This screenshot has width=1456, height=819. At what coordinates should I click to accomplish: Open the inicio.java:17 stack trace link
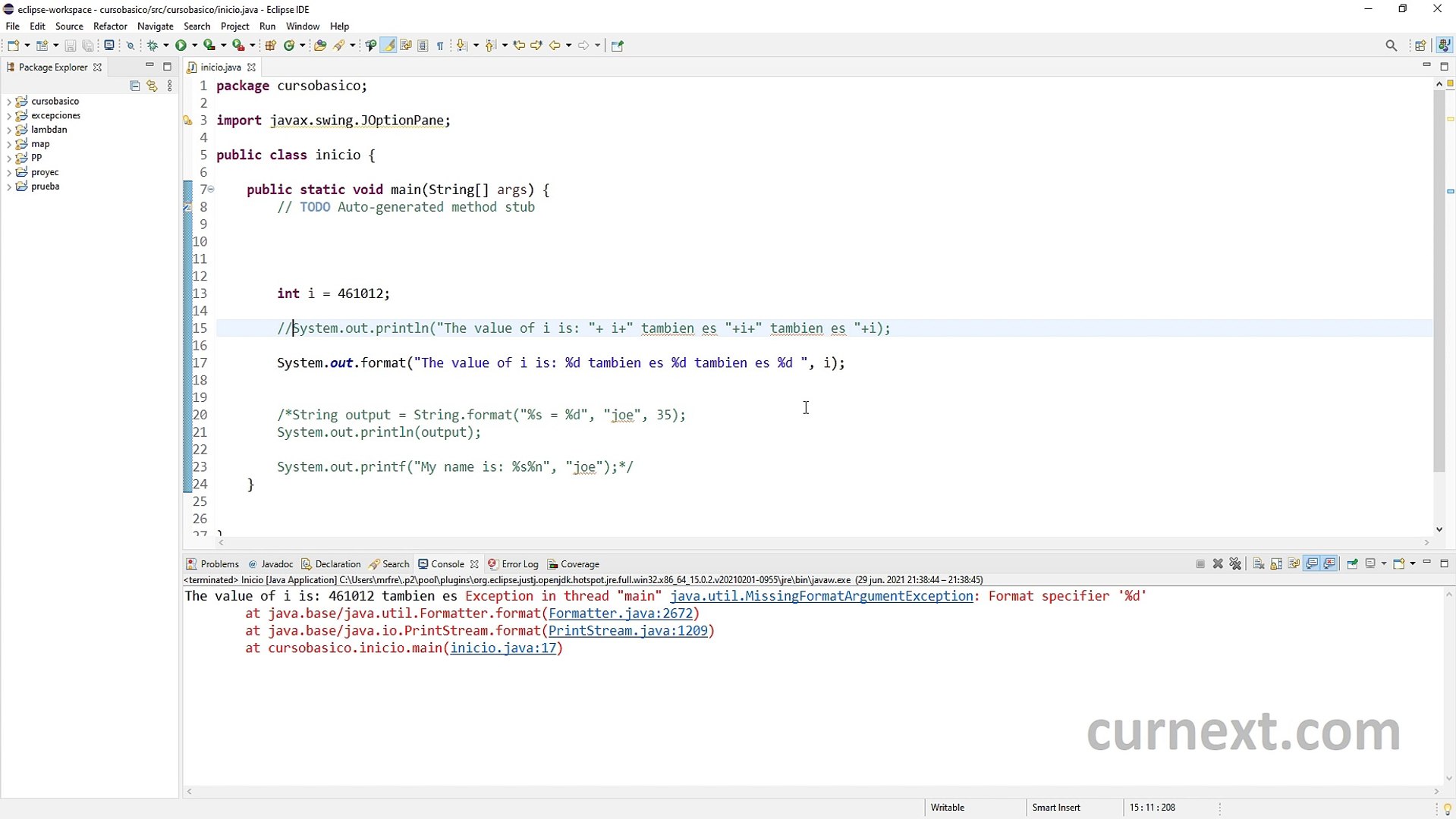[504, 648]
